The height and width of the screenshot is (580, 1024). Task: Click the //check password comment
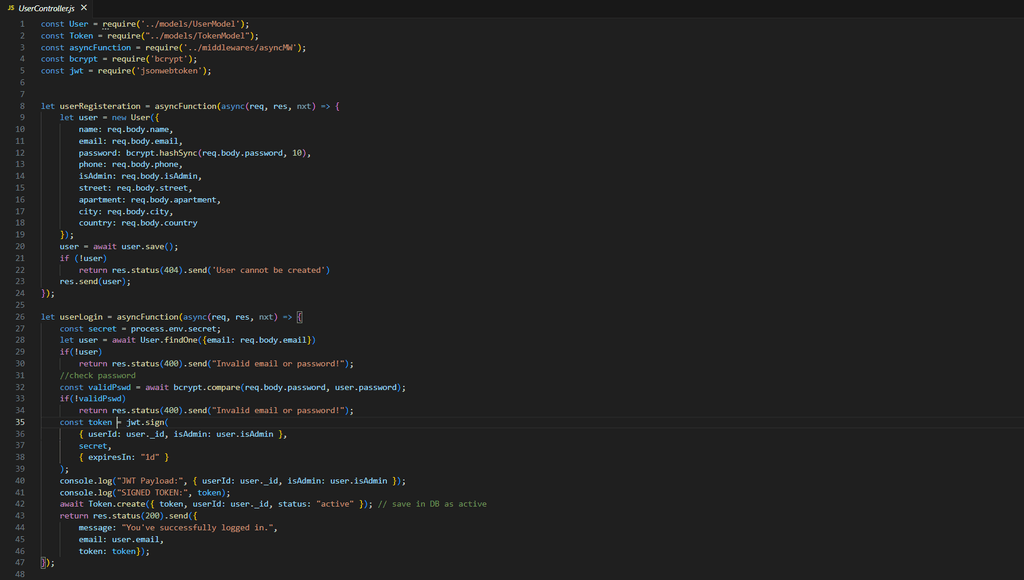point(97,375)
